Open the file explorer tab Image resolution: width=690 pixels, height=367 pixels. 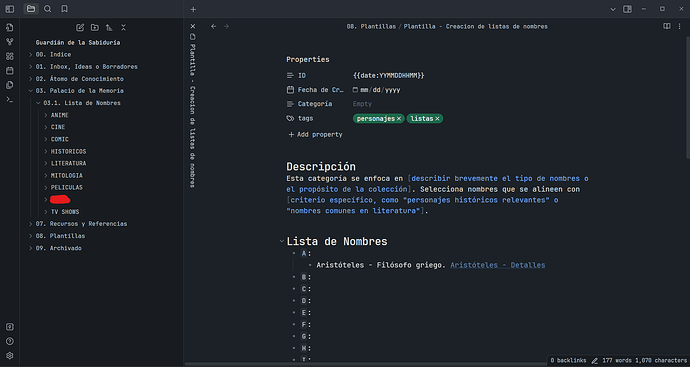(31, 9)
